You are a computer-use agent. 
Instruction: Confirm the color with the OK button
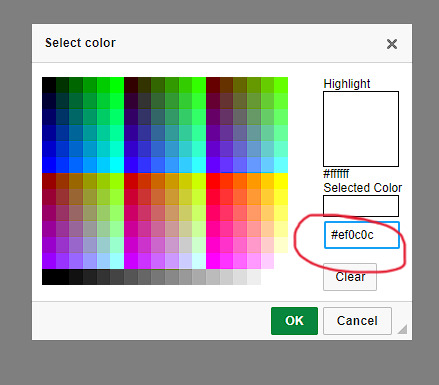coord(294,321)
